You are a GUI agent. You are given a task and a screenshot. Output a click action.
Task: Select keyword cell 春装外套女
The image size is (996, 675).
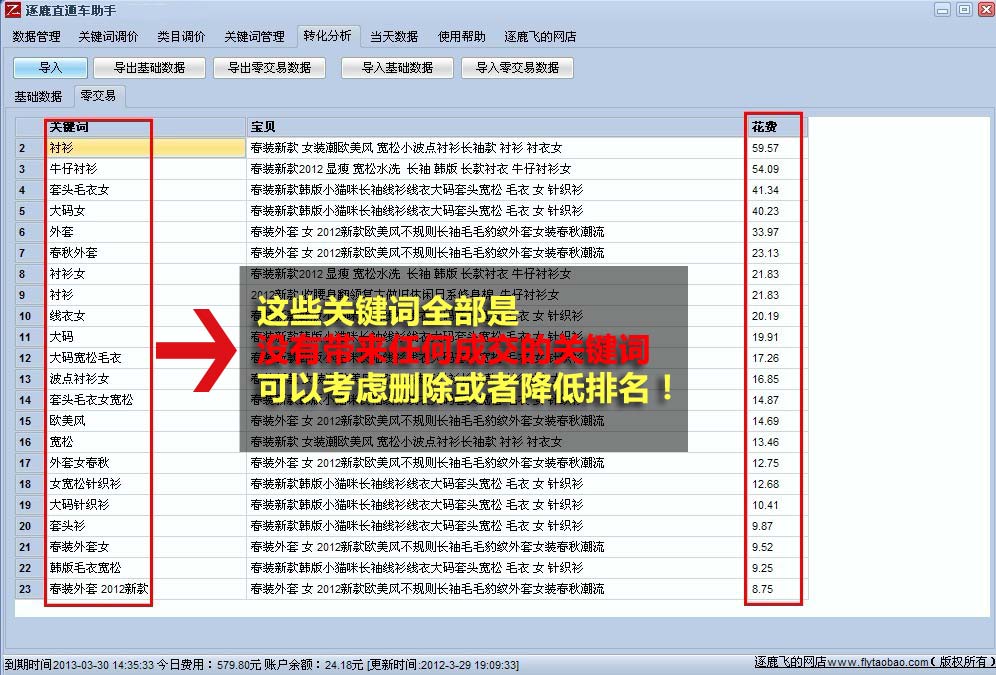click(145, 546)
